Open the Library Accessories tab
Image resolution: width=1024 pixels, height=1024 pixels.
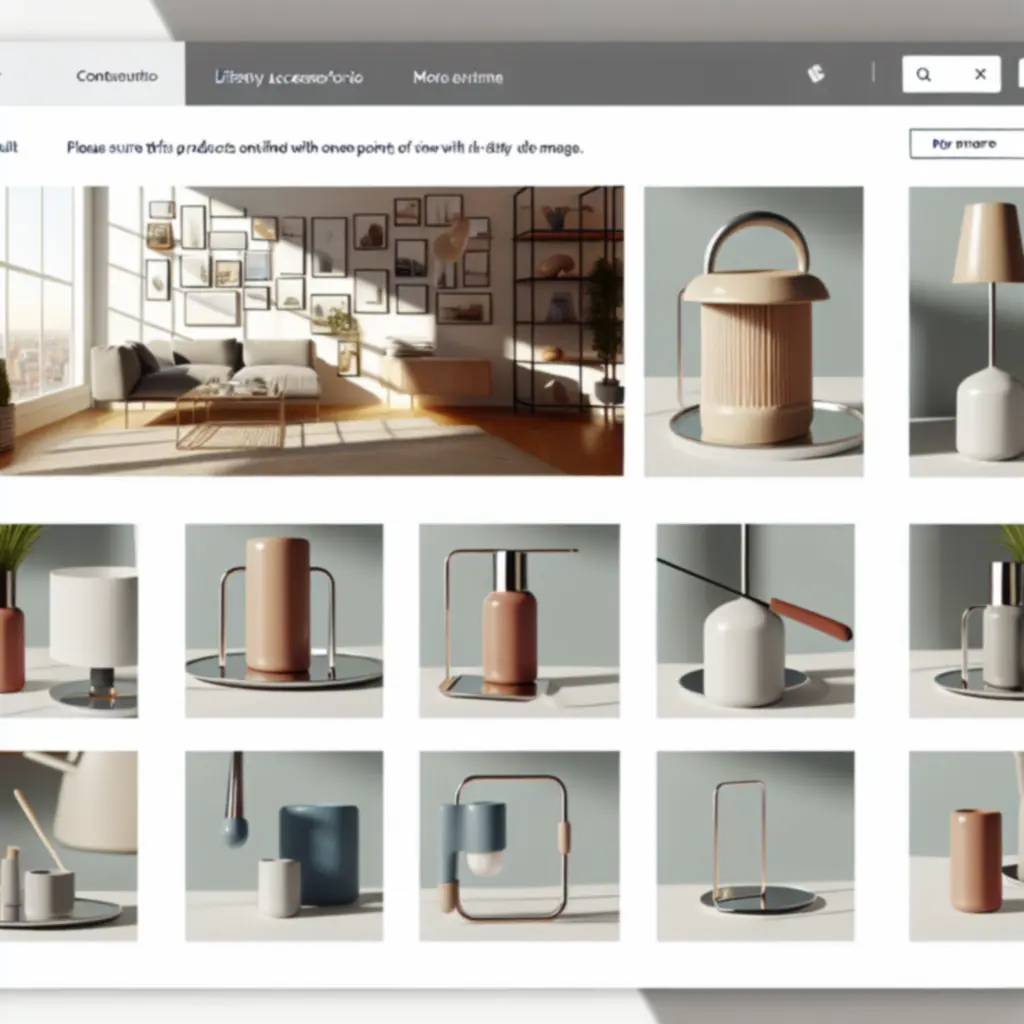coord(288,76)
